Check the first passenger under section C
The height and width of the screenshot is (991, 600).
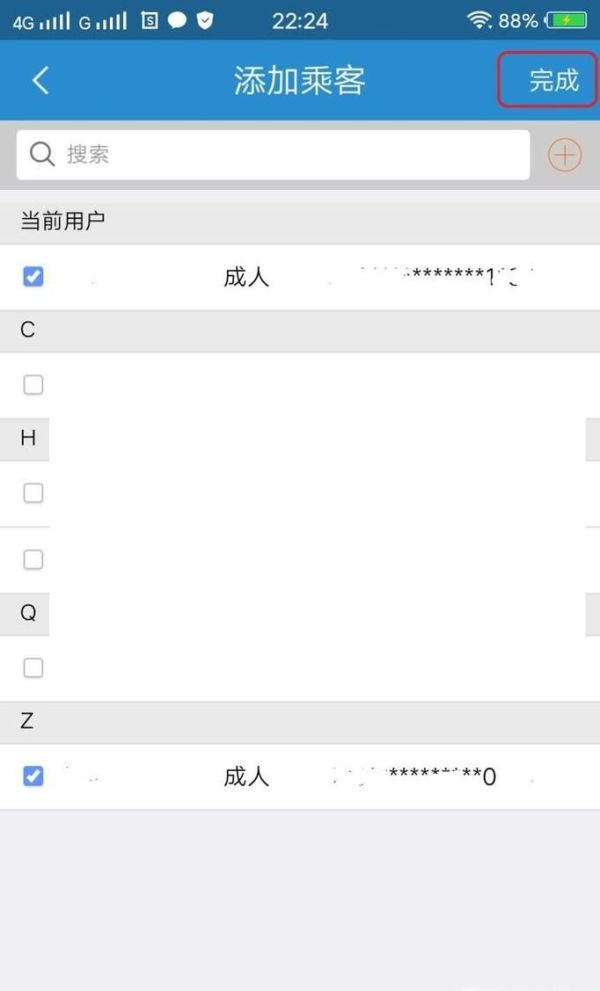tap(33, 384)
